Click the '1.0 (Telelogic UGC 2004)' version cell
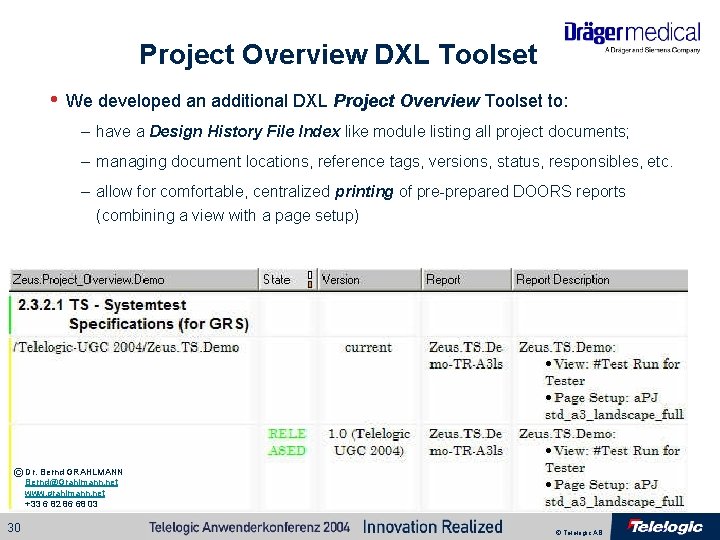This screenshot has height=540, width=720. (x=369, y=442)
